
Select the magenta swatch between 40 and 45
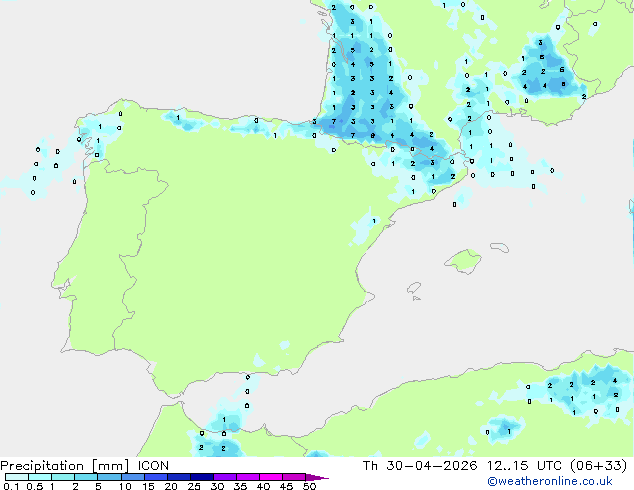point(271,477)
